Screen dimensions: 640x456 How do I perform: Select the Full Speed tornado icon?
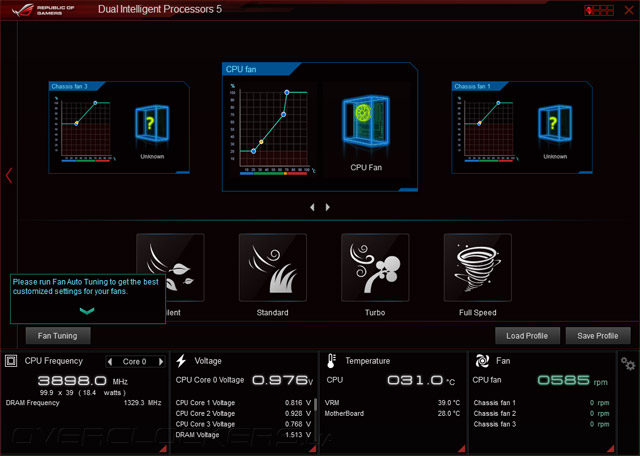(x=478, y=267)
